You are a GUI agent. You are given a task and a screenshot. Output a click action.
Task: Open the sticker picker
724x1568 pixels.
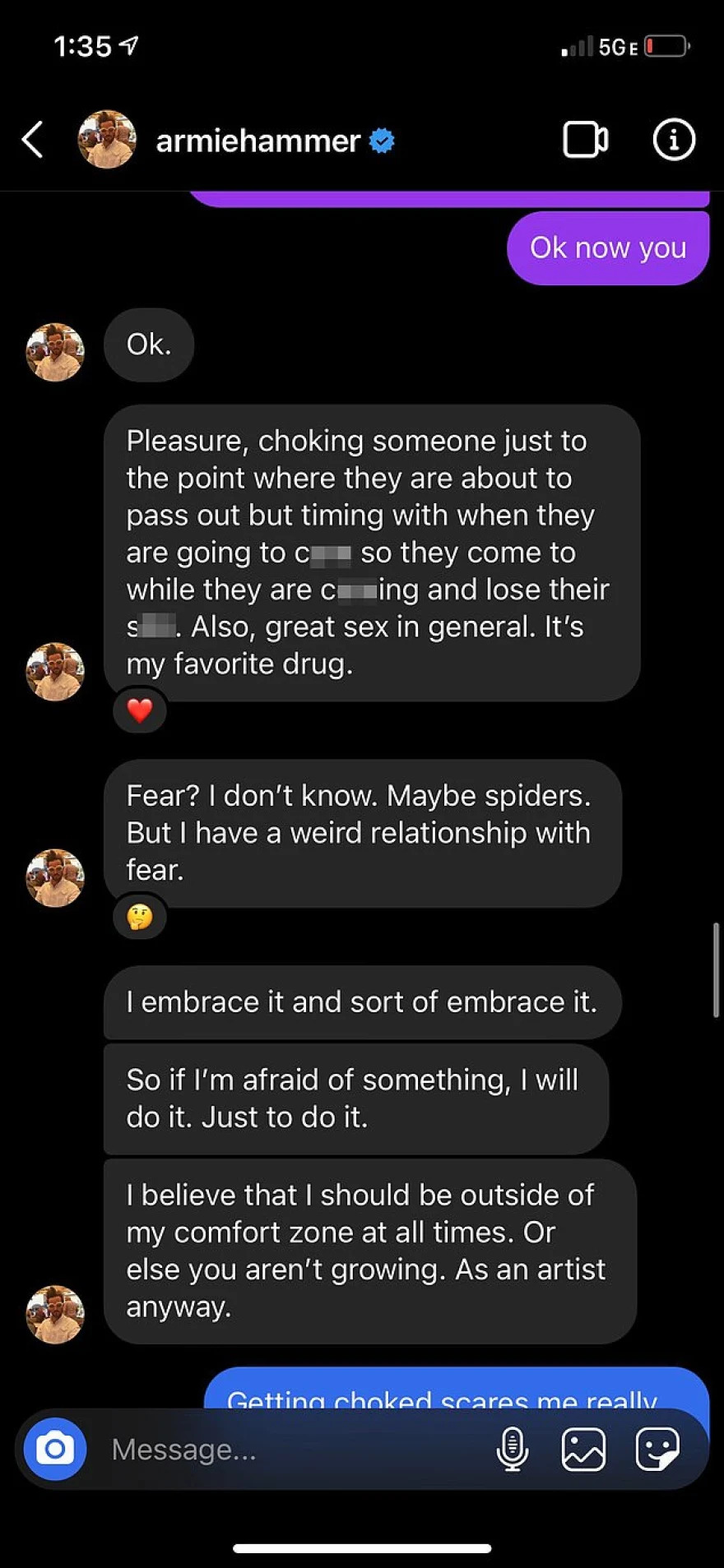pyautogui.click(x=657, y=1449)
